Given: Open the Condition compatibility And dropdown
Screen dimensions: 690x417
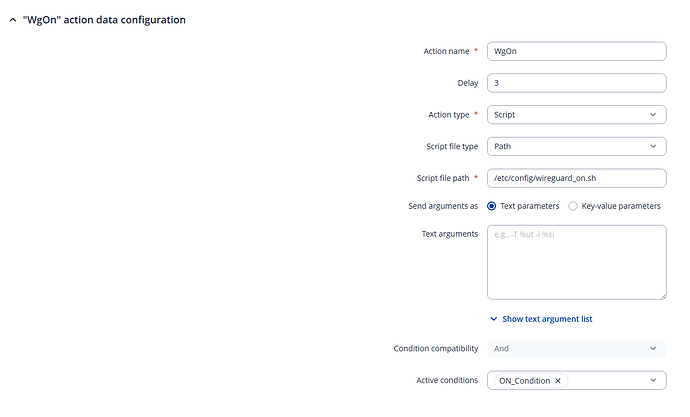Looking at the screenshot, I should coord(576,348).
